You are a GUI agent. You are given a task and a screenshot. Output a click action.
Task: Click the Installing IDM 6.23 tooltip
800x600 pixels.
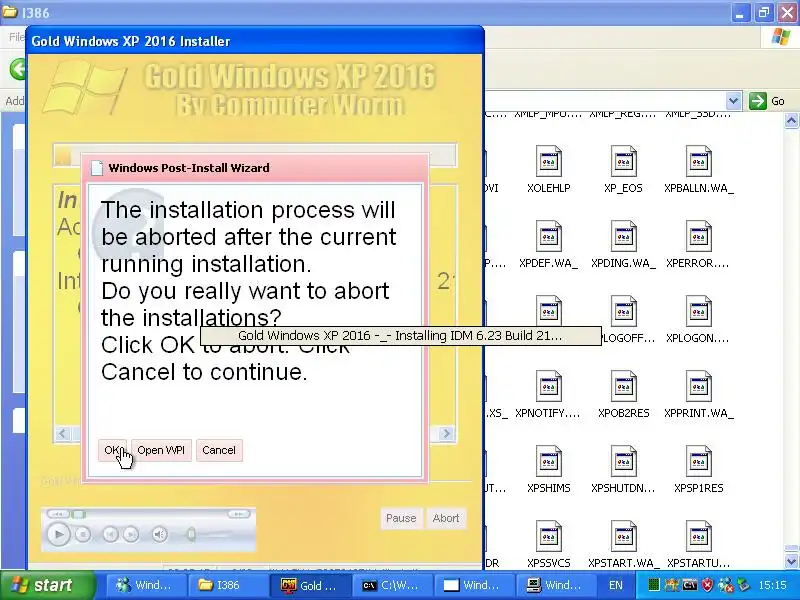point(401,336)
